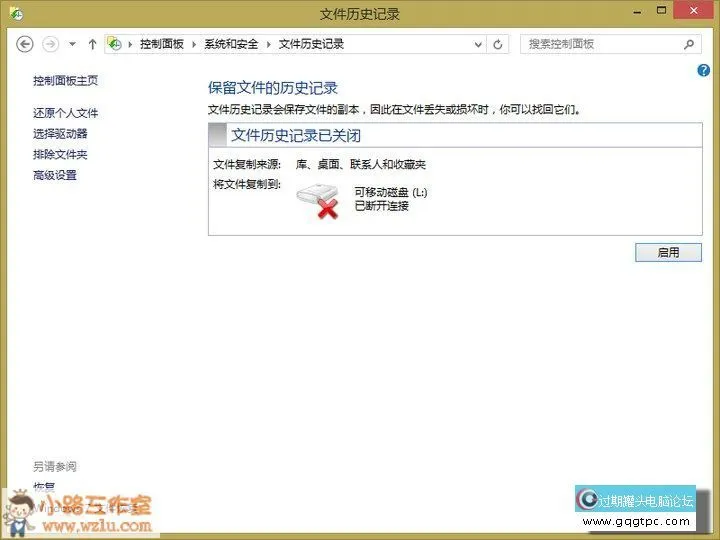
Task: Click the disconnected removable disk icon
Action: 318,201
